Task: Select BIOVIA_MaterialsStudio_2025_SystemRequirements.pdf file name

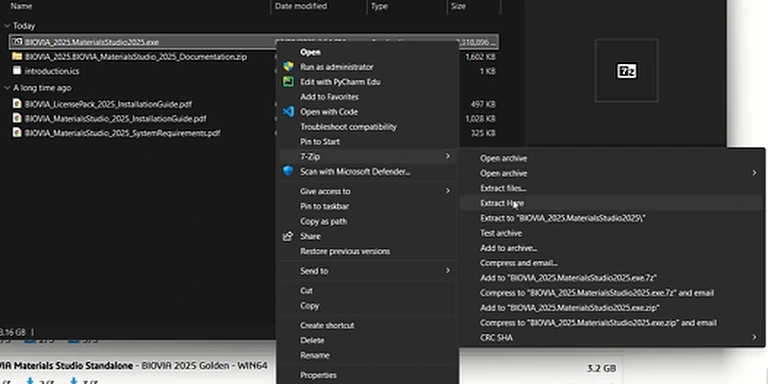Action: point(122,133)
